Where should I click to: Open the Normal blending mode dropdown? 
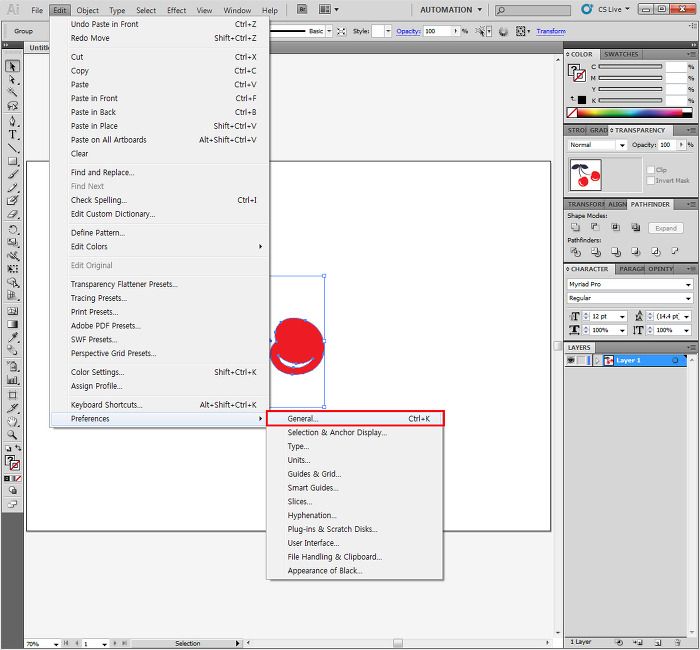(x=622, y=145)
